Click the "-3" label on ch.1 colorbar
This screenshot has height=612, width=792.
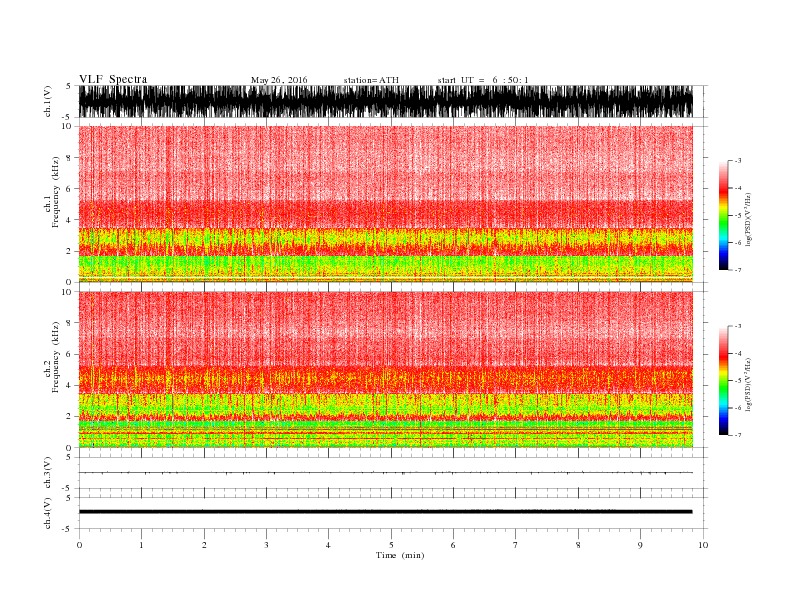coord(738,161)
